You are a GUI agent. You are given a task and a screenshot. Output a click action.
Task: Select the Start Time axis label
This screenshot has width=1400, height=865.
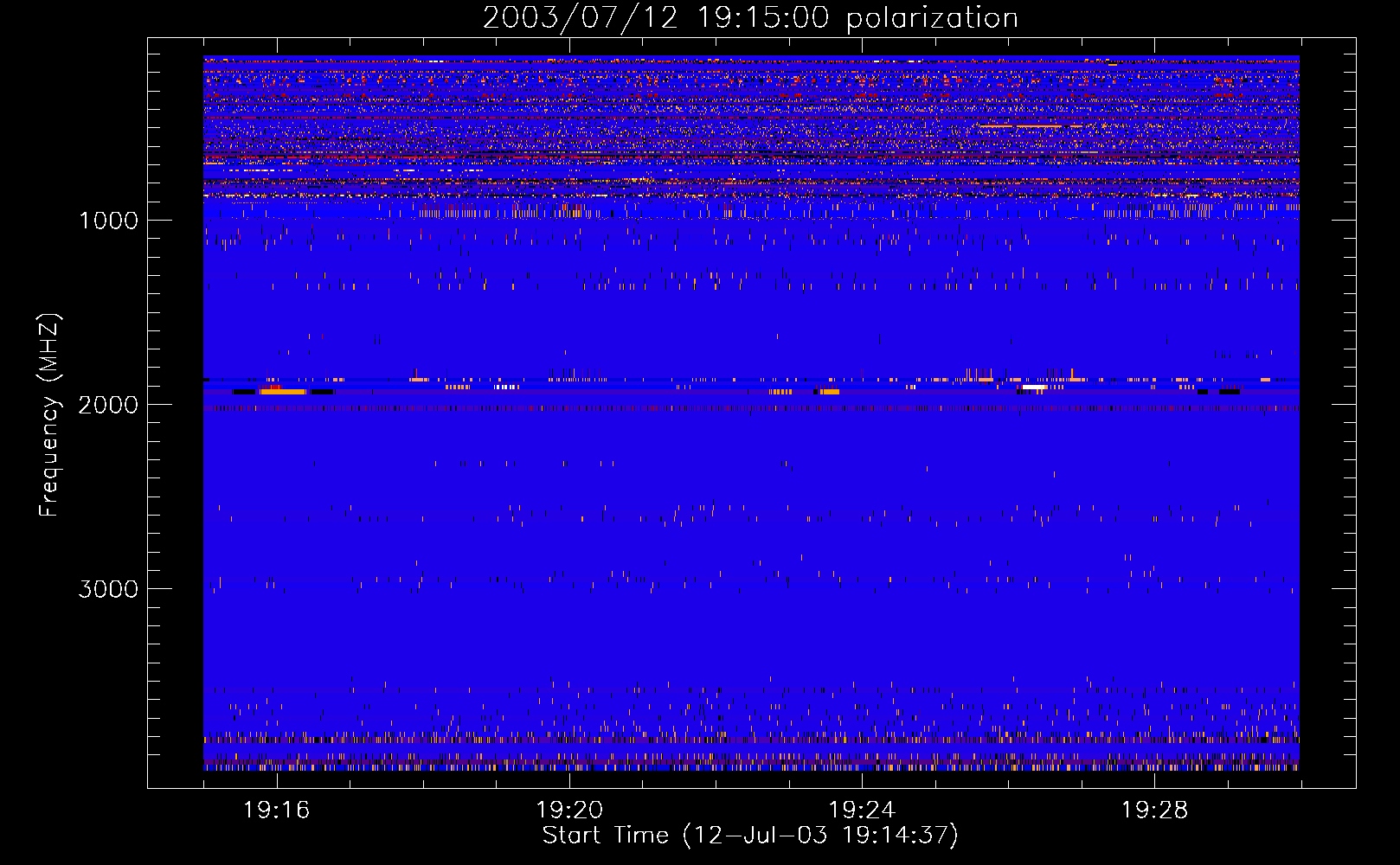[x=750, y=836]
